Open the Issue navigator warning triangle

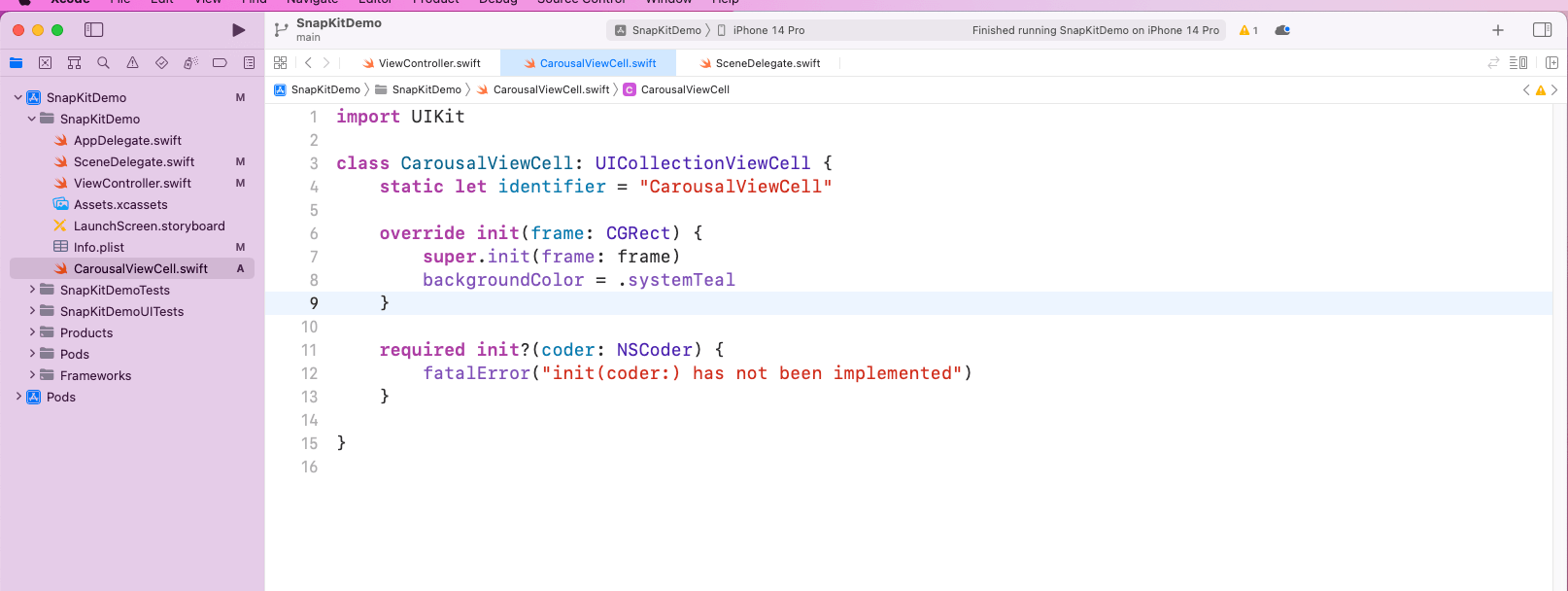[132, 63]
